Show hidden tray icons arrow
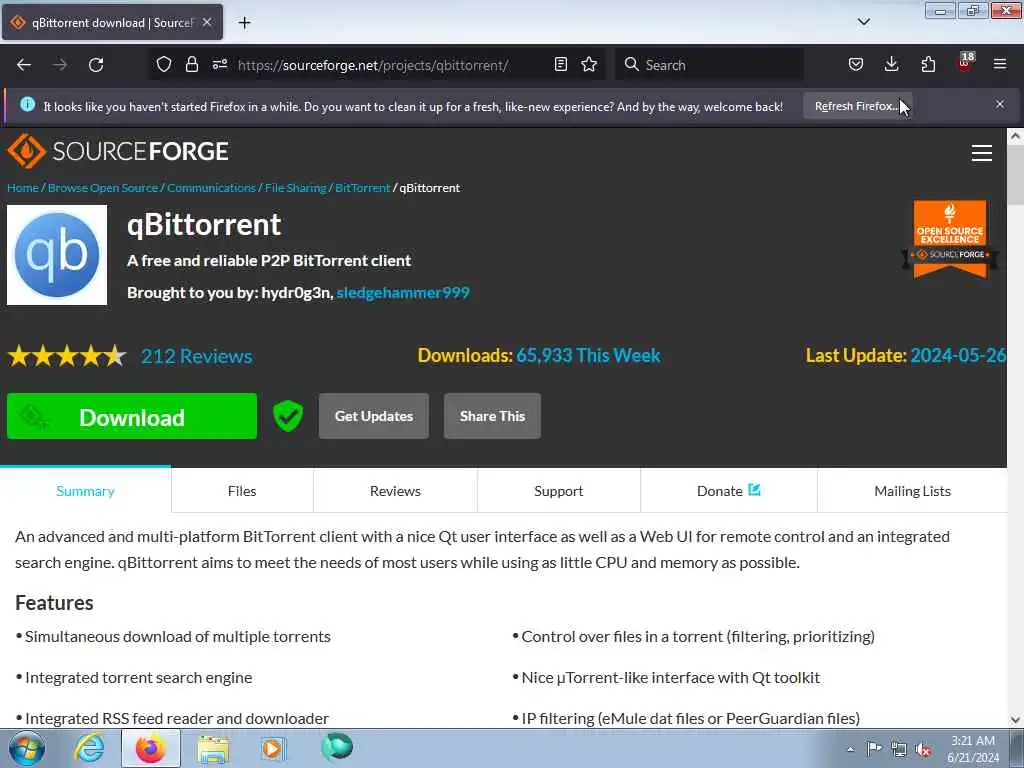This screenshot has height=768, width=1024. (850, 749)
